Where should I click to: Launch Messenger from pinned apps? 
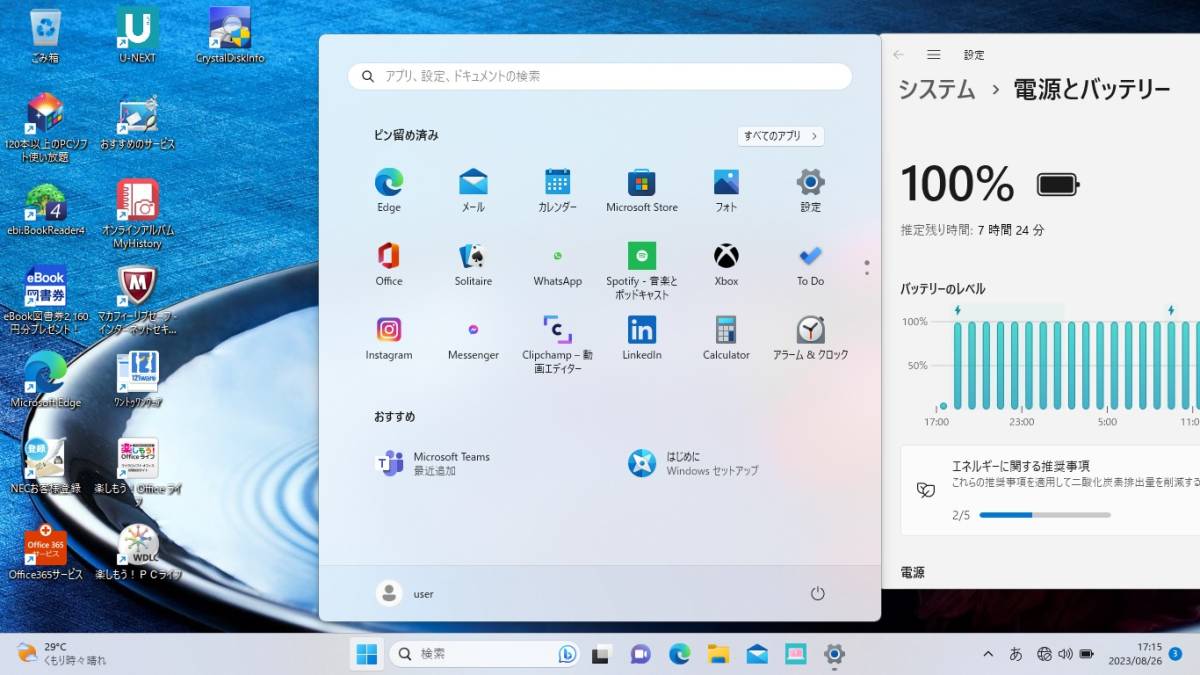[x=473, y=338]
